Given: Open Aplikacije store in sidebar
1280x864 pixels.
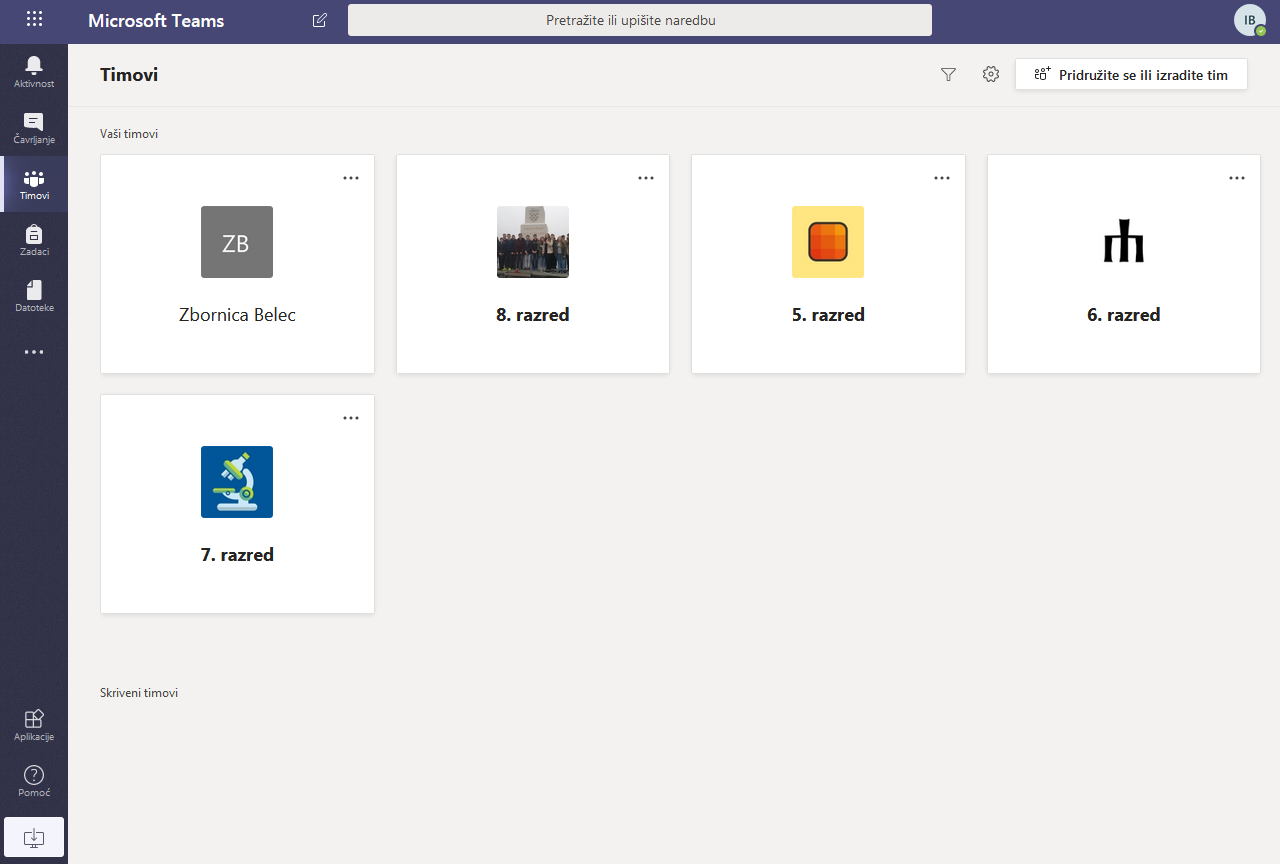Looking at the screenshot, I should coord(34,725).
